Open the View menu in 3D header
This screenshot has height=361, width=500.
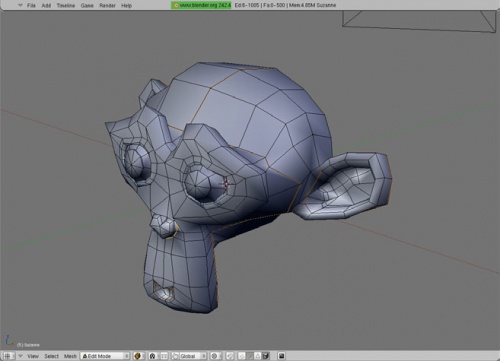pos(33,356)
